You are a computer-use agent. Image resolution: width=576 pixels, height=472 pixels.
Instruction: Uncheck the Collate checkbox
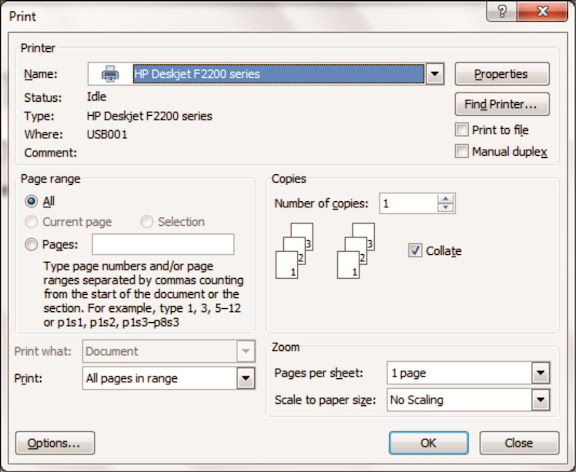click(x=415, y=251)
